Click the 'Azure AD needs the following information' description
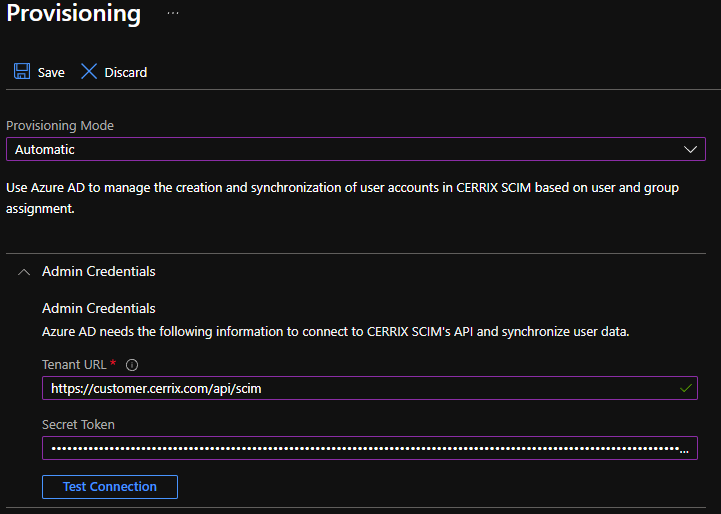 pos(336,331)
